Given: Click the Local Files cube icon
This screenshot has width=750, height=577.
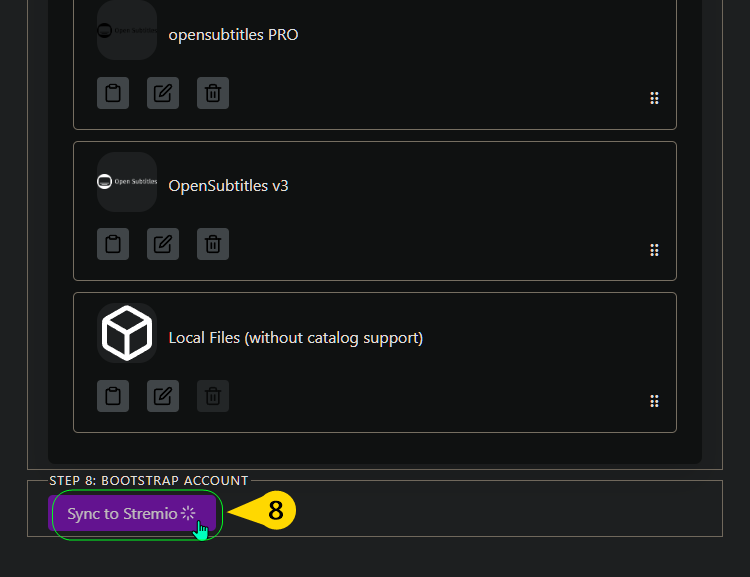Looking at the screenshot, I should (x=127, y=333).
